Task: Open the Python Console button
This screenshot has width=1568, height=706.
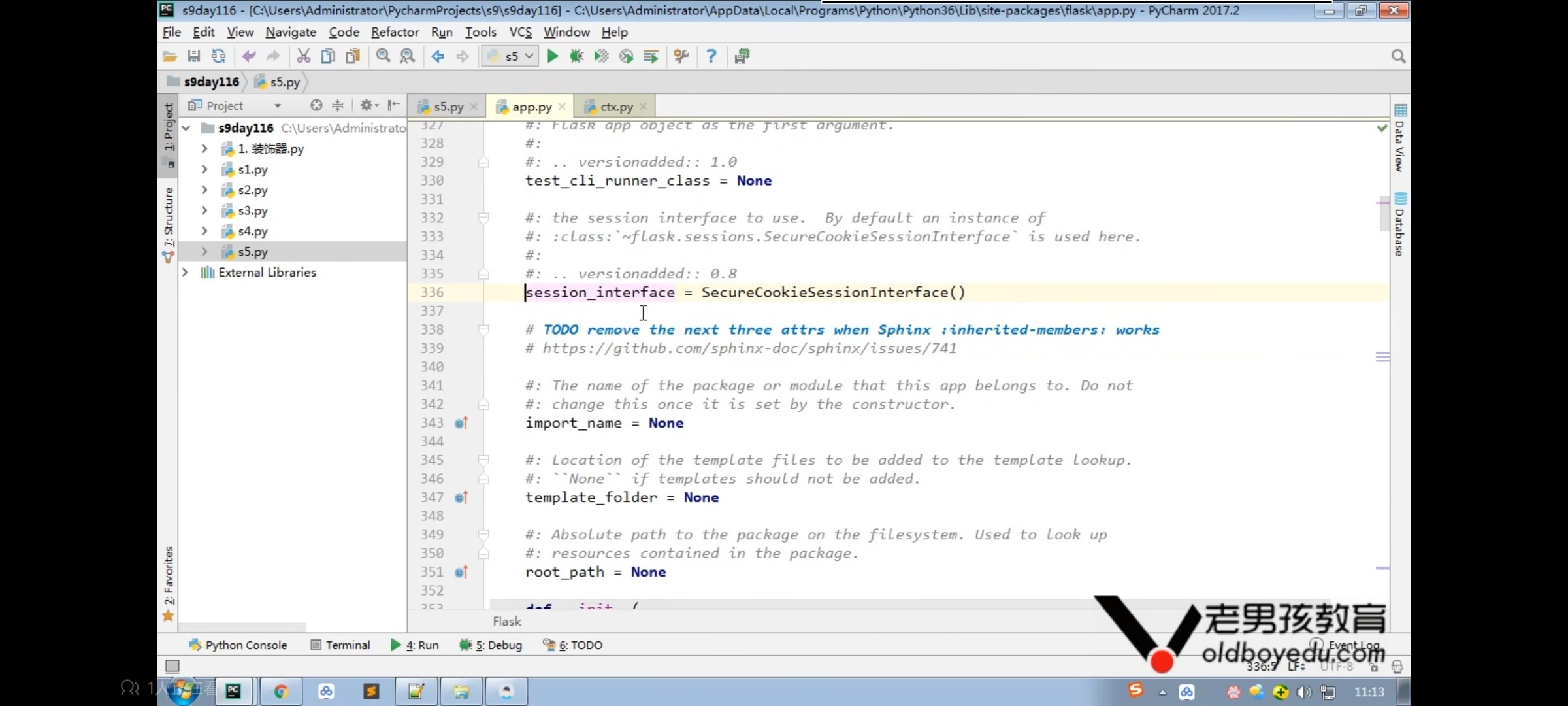Action: coord(238,645)
